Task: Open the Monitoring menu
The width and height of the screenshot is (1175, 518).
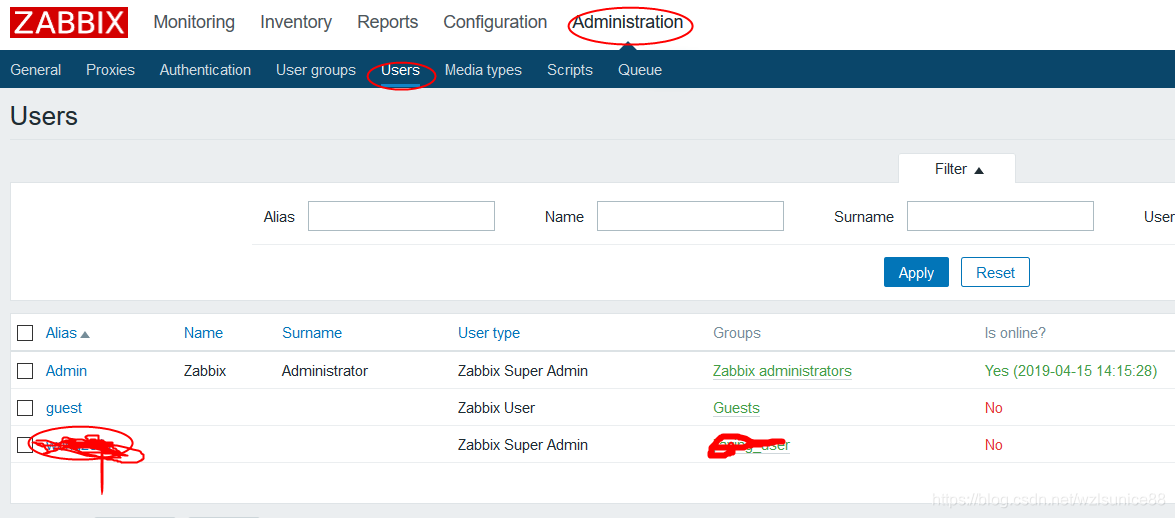Action: 194,22
